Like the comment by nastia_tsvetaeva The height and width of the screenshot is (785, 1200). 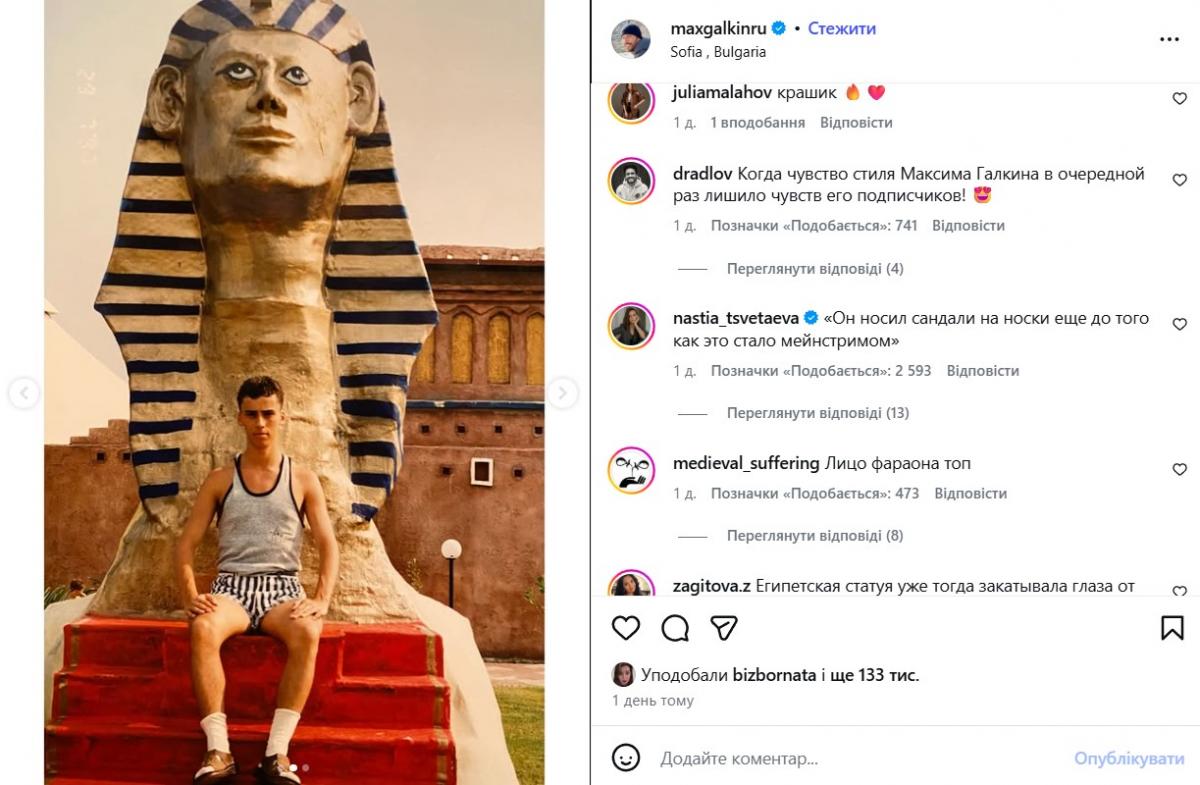tap(1179, 325)
